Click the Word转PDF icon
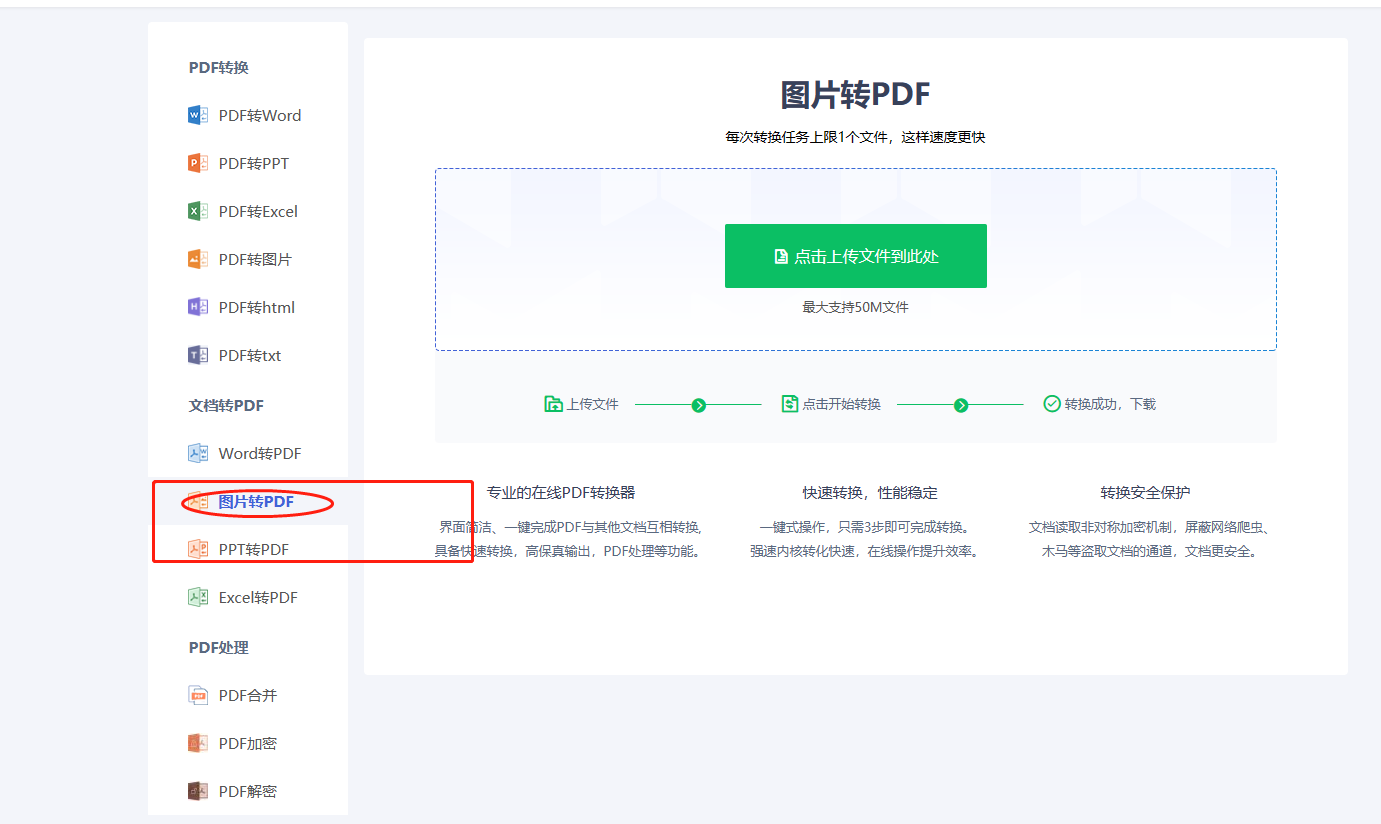1381x824 pixels. (x=198, y=453)
